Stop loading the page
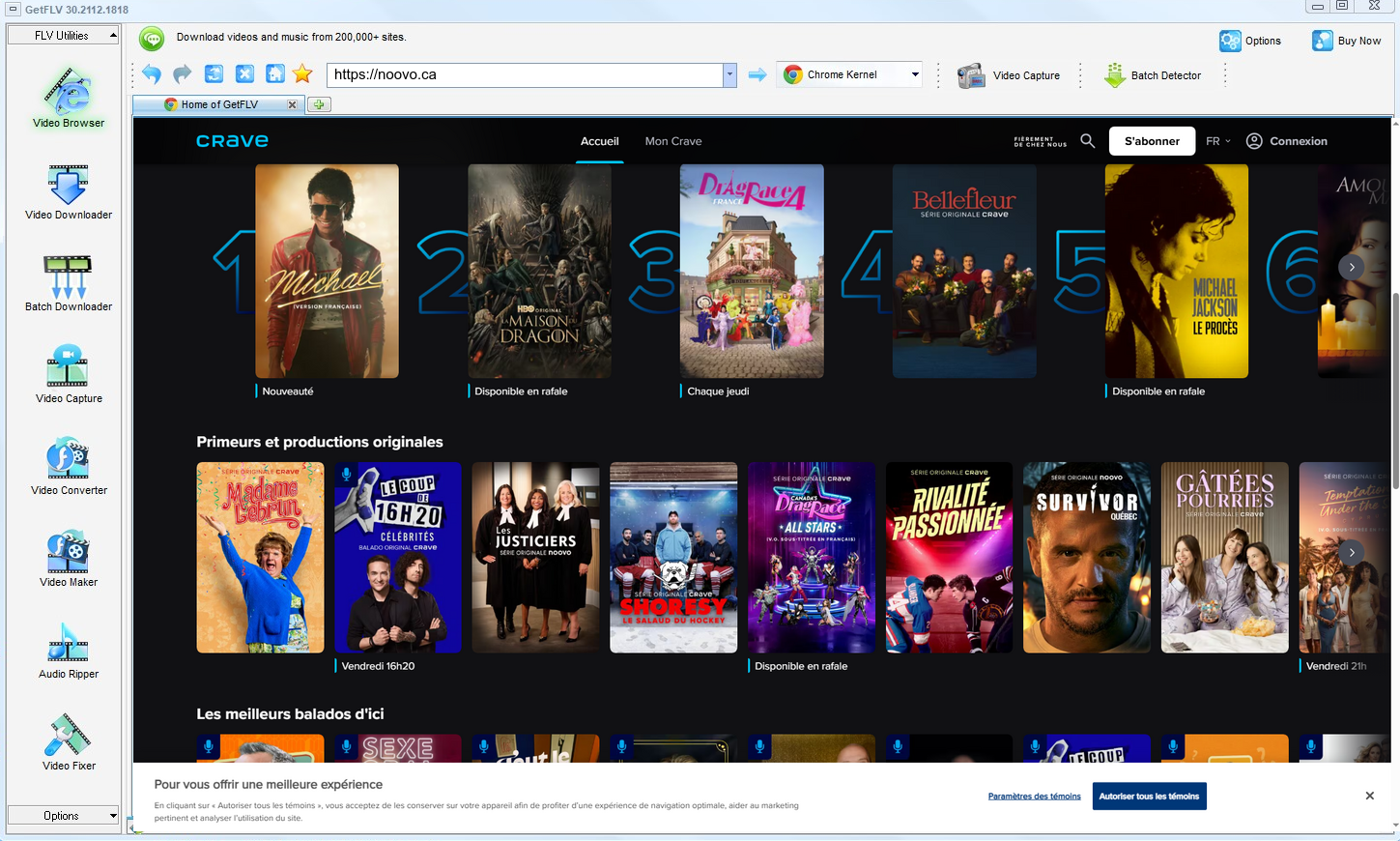The image size is (1400, 841). click(x=244, y=74)
